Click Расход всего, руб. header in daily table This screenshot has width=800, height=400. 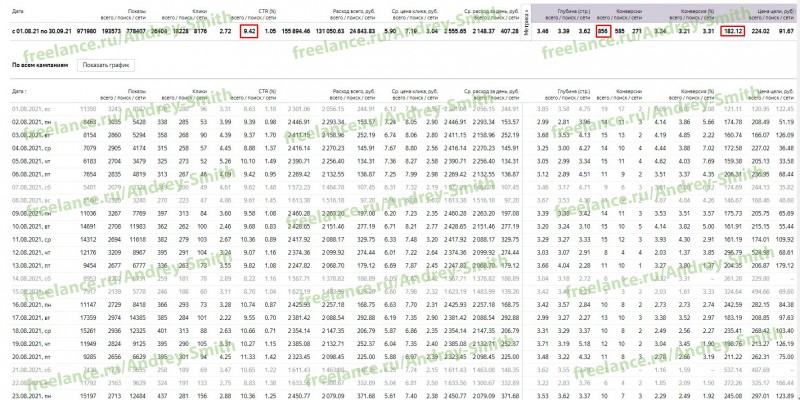(x=354, y=91)
